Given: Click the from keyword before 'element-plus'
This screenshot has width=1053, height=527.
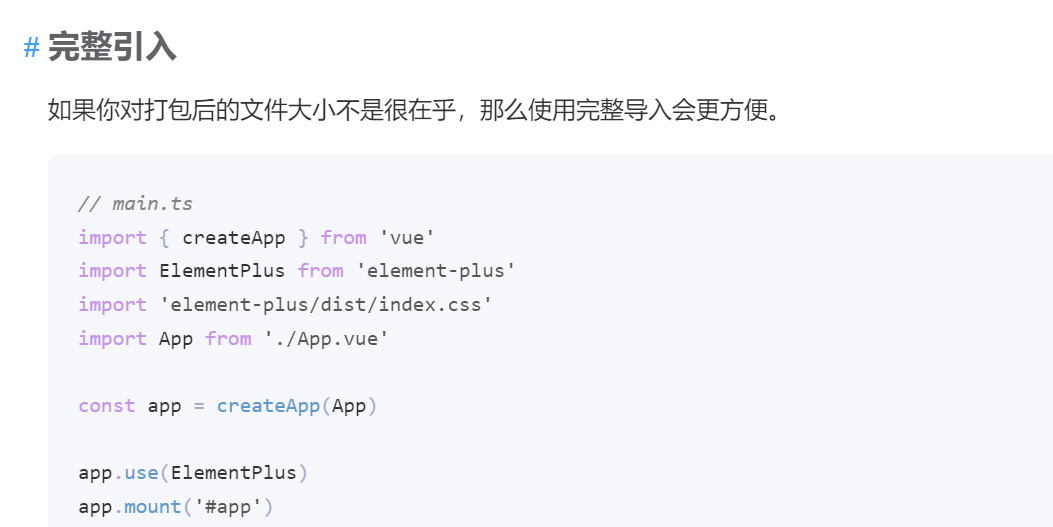Looking at the screenshot, I should click(320, 271).
